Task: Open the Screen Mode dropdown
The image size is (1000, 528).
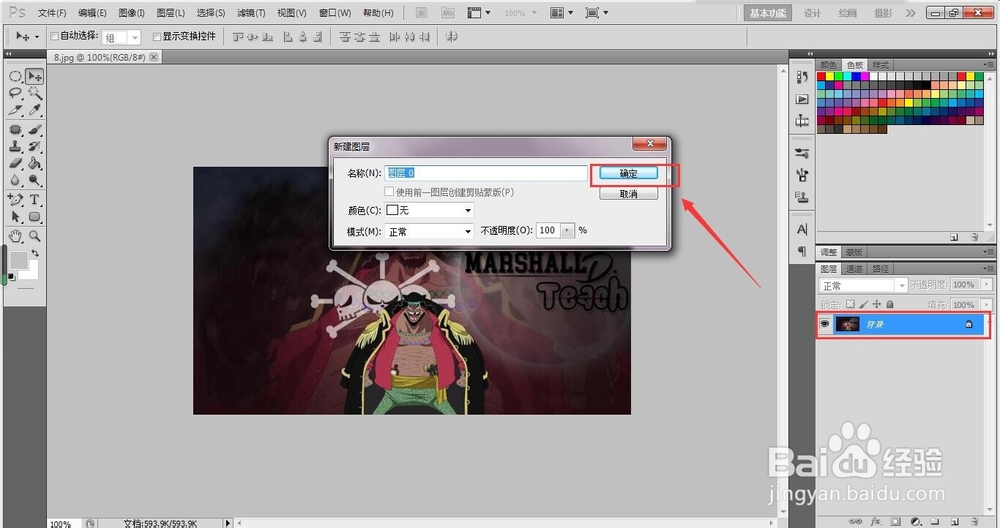Action: coord(597,13)
